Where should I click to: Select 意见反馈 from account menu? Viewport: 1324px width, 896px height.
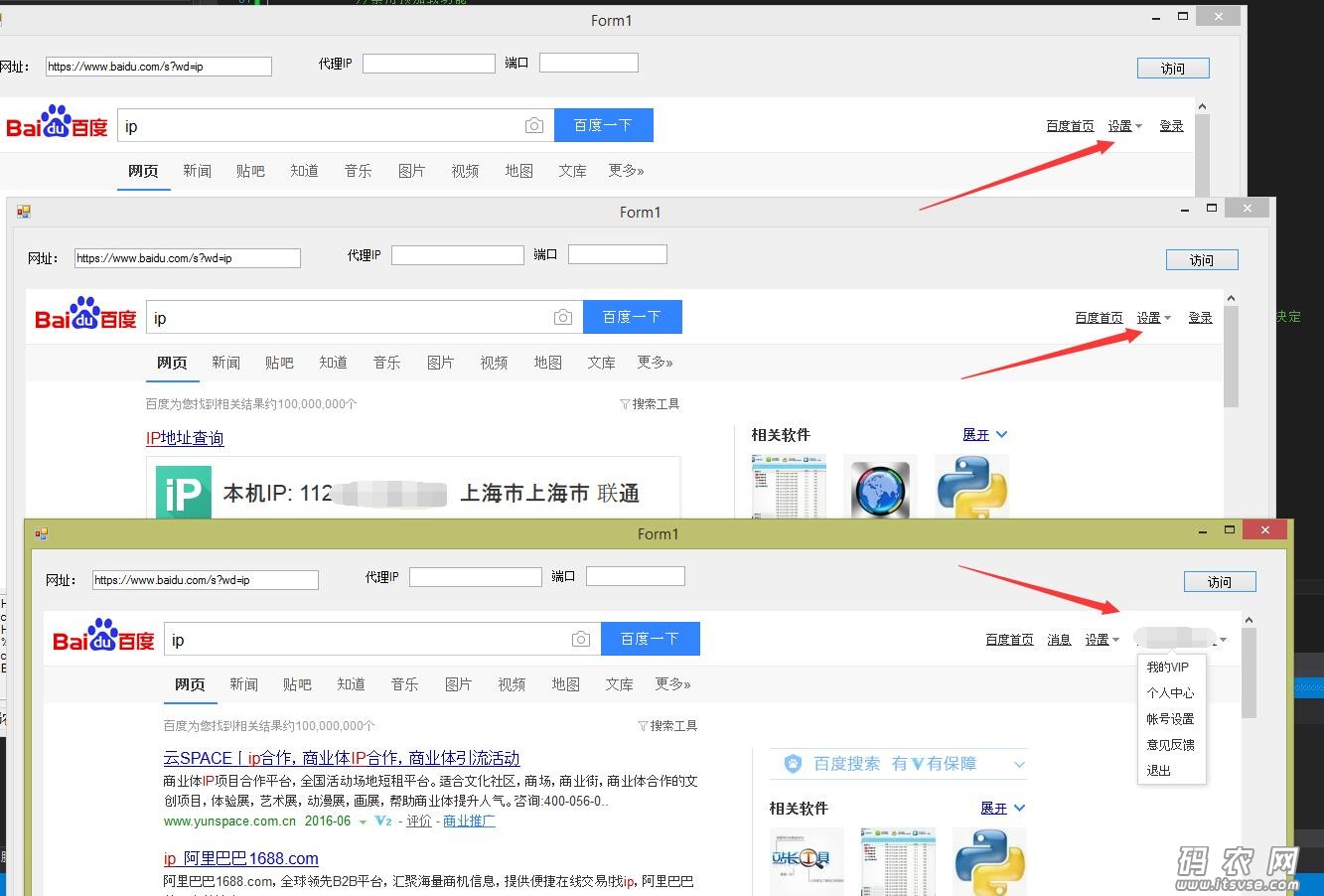[1170, 745]
